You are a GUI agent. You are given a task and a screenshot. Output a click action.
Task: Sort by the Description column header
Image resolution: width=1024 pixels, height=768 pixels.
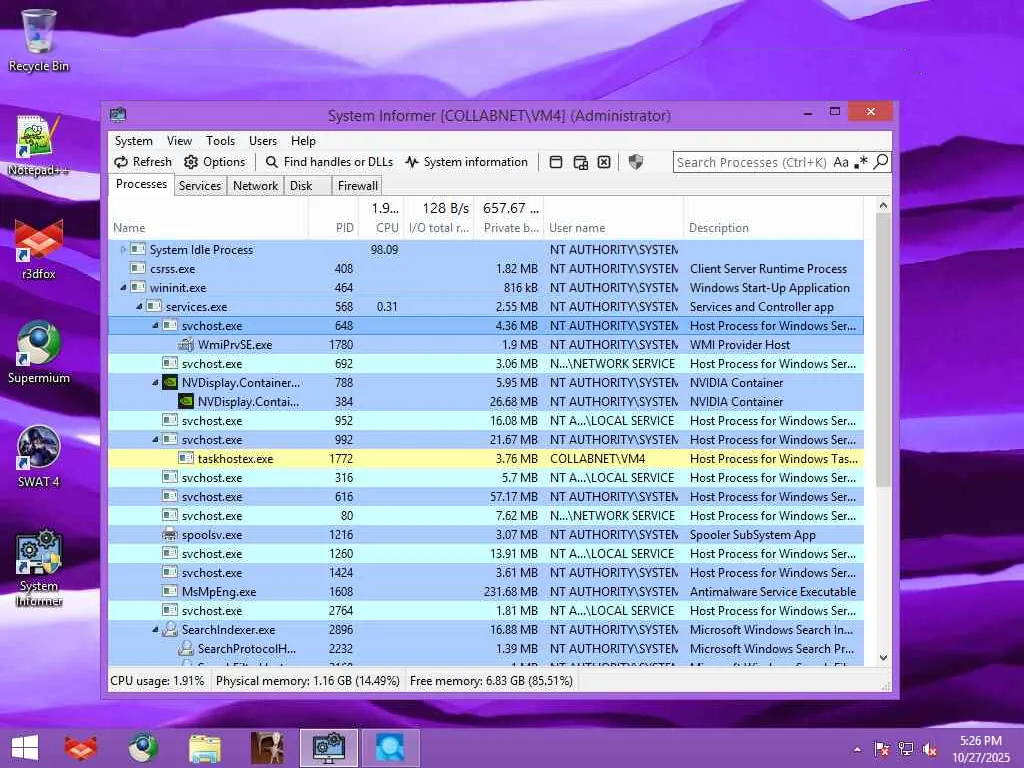773,227
